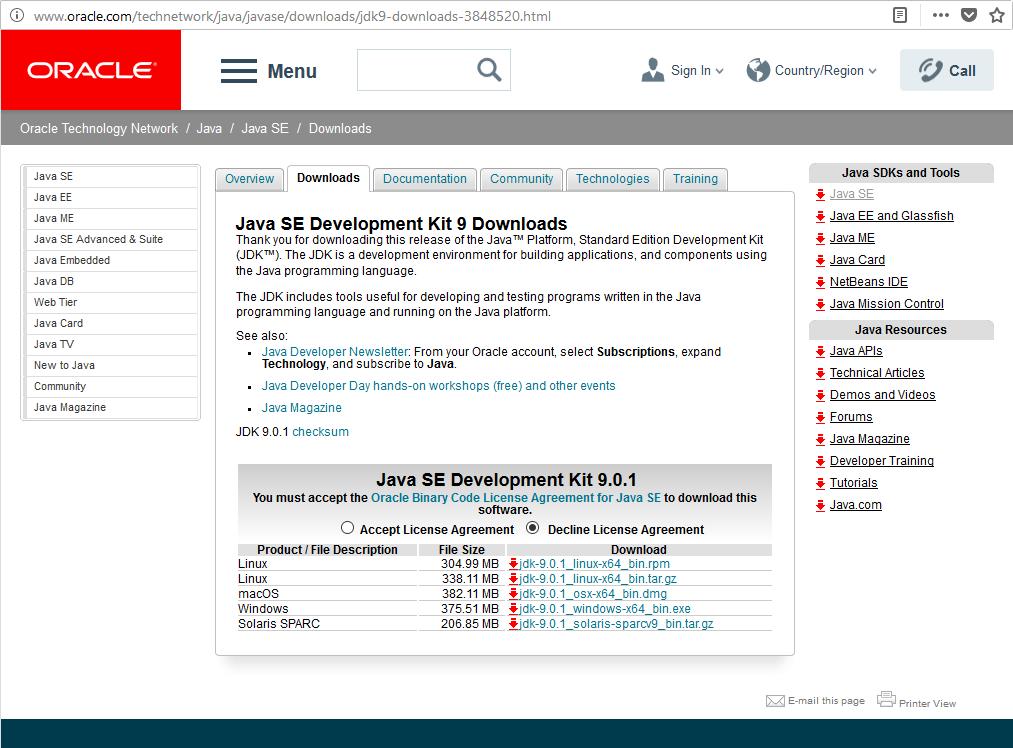Open the Java Developer Newsletter link
1013x748 pixels.
click(335, 351)
